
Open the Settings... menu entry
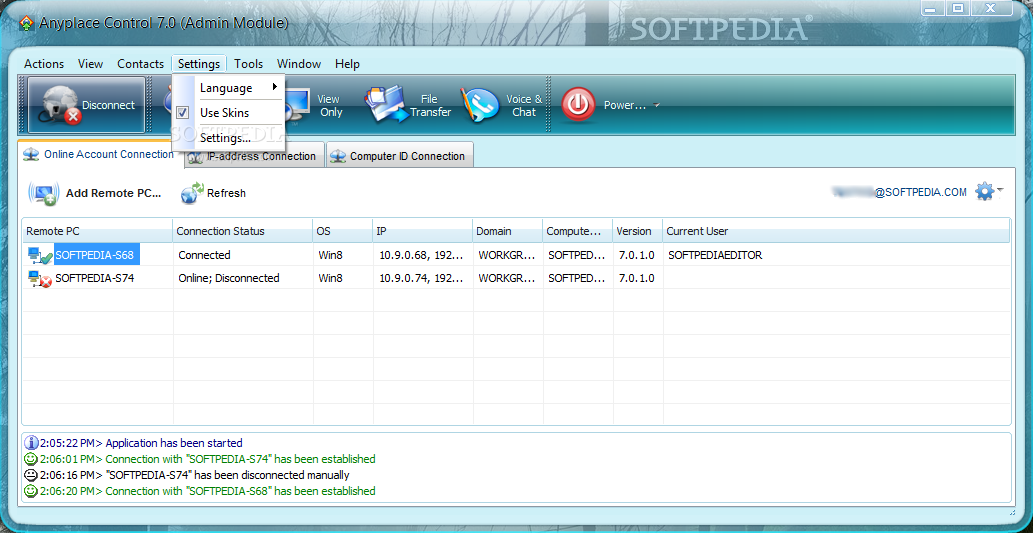[x=229, y=138]
